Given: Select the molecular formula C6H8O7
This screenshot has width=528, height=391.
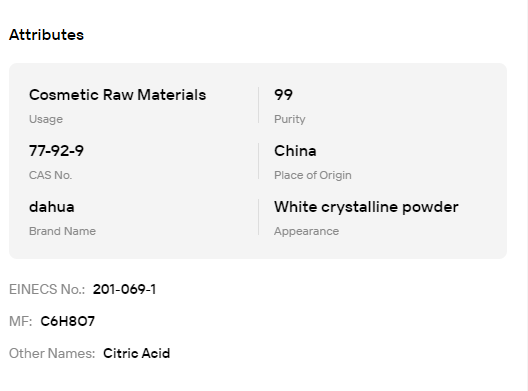Looking at the screenshot, I should tap(68, 321).
